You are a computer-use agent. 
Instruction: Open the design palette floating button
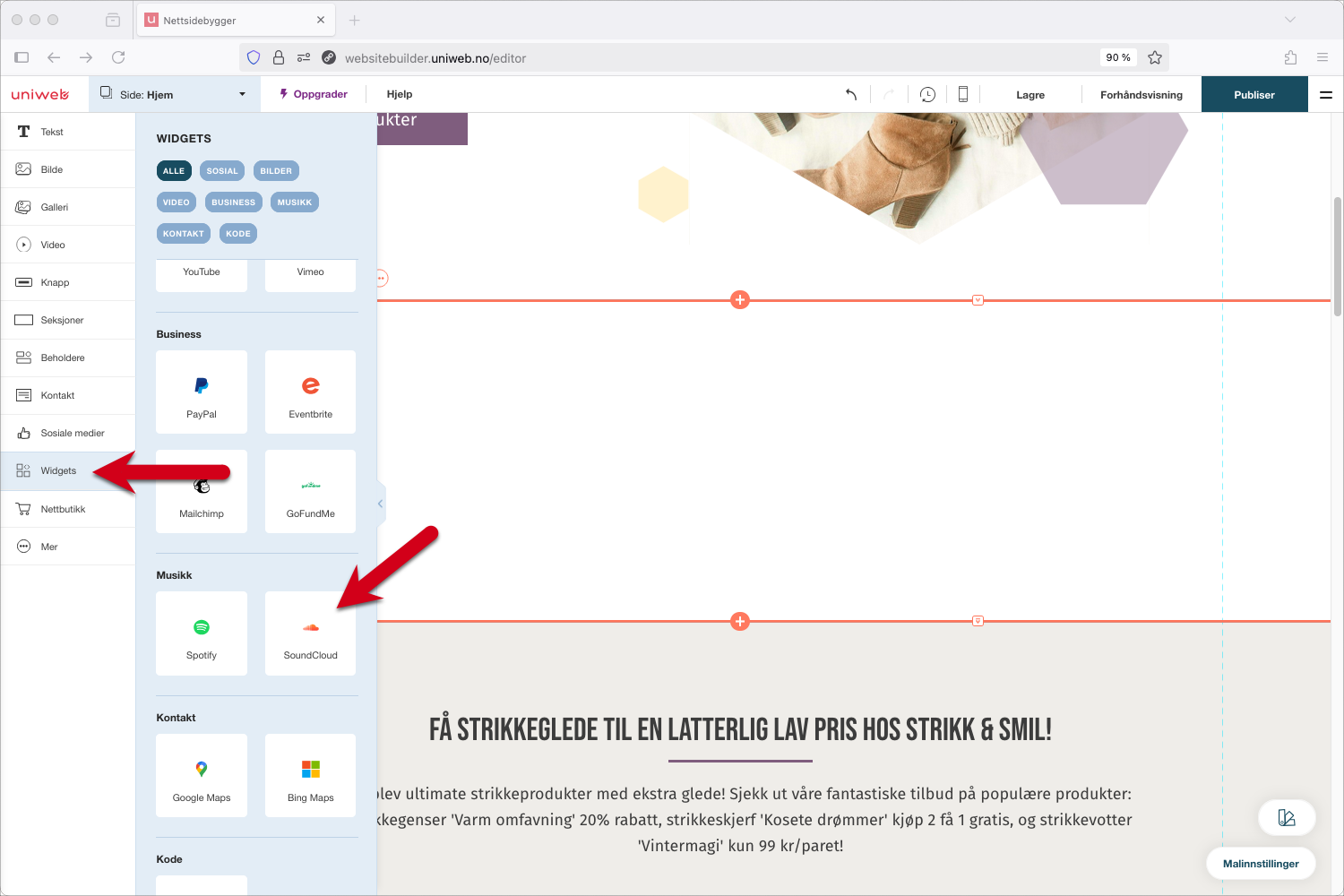click(x=1287, y=817)
